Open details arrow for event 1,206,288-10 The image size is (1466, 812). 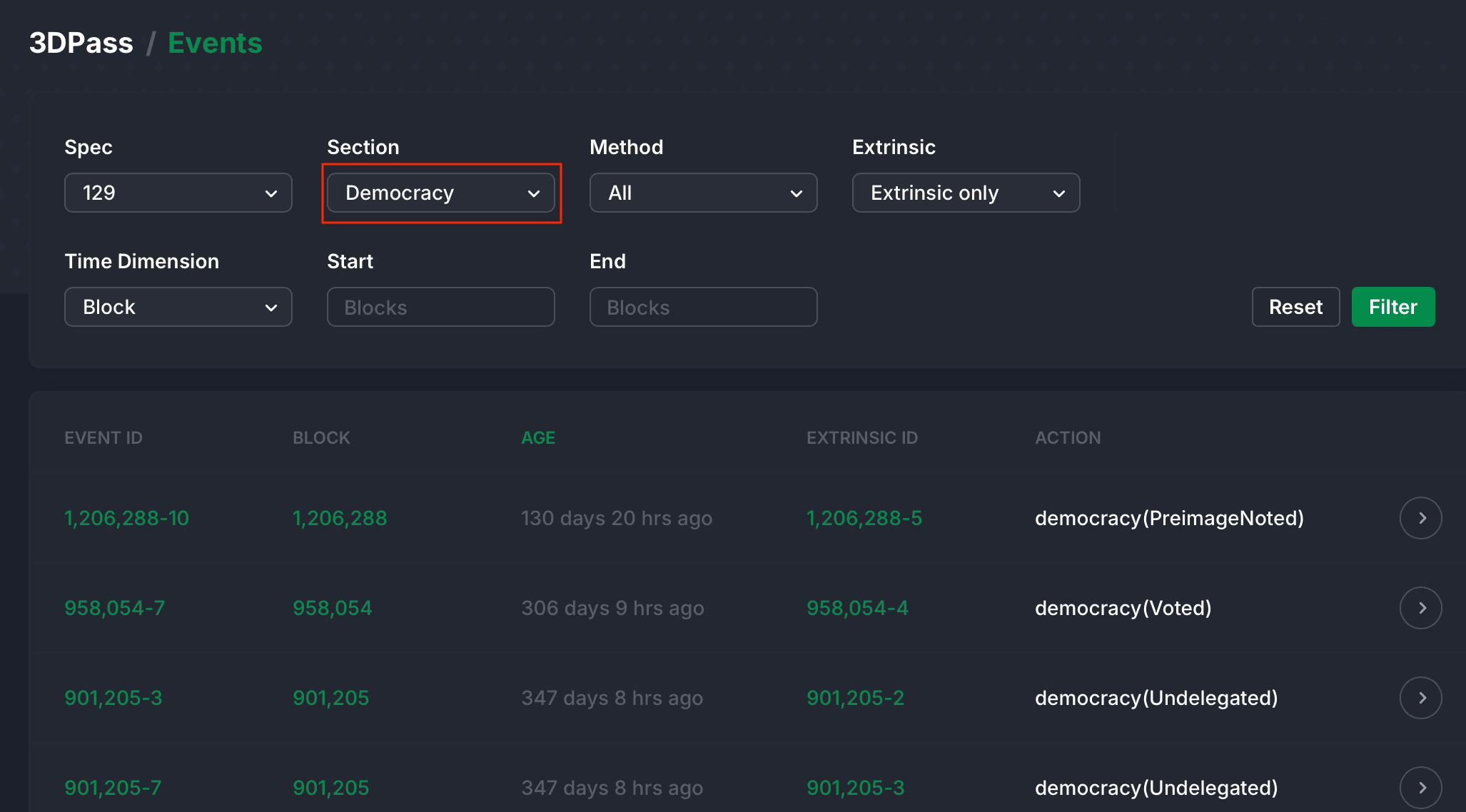pos(1420,518)
